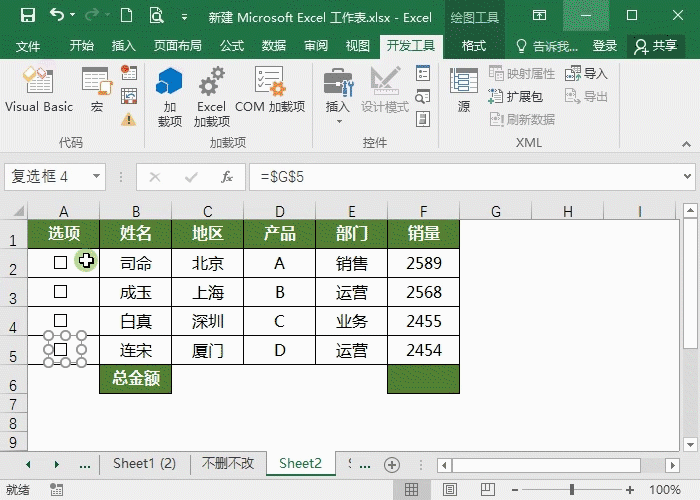Open the insert function fx dialog
700x500 pixels.
[227, 177]
